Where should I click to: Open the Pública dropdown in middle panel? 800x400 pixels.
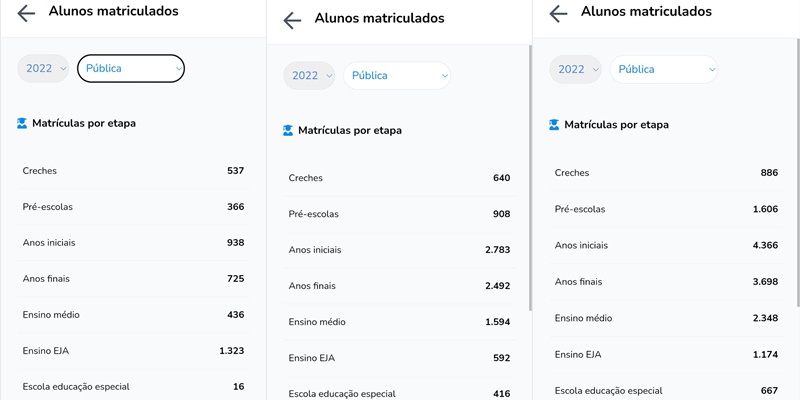pyautogui.click(x=397, y=76)
